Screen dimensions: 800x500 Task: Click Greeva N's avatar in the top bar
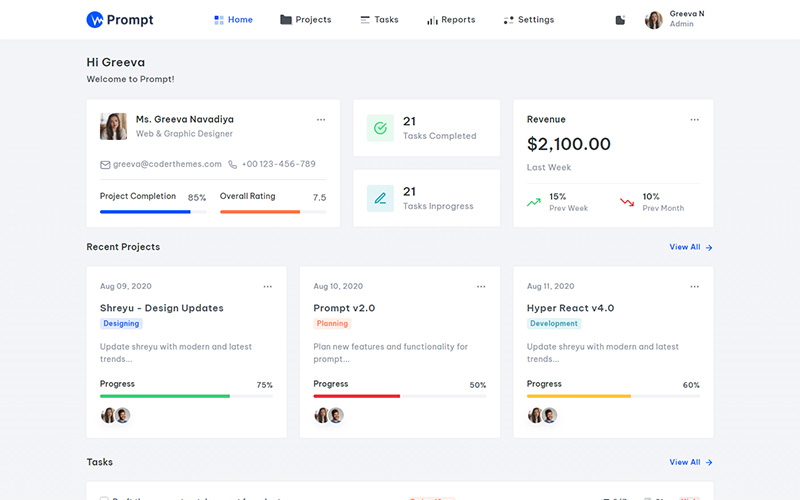pyautogui.click(x=653, y=20)
